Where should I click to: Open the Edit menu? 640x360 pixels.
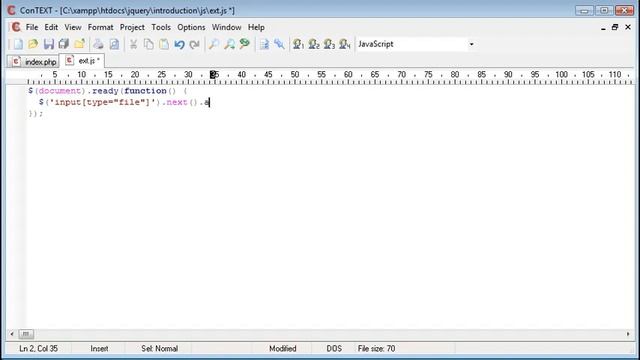pyautogui.click(x=51, y=27)
